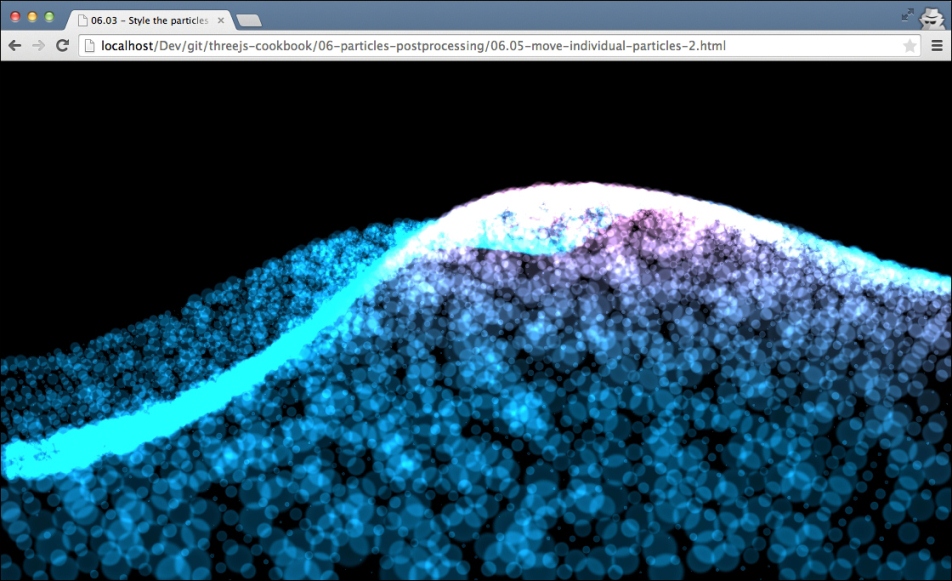Go forward to the next page
Viewport: 952px width, 581px height.
pos(38,46)
